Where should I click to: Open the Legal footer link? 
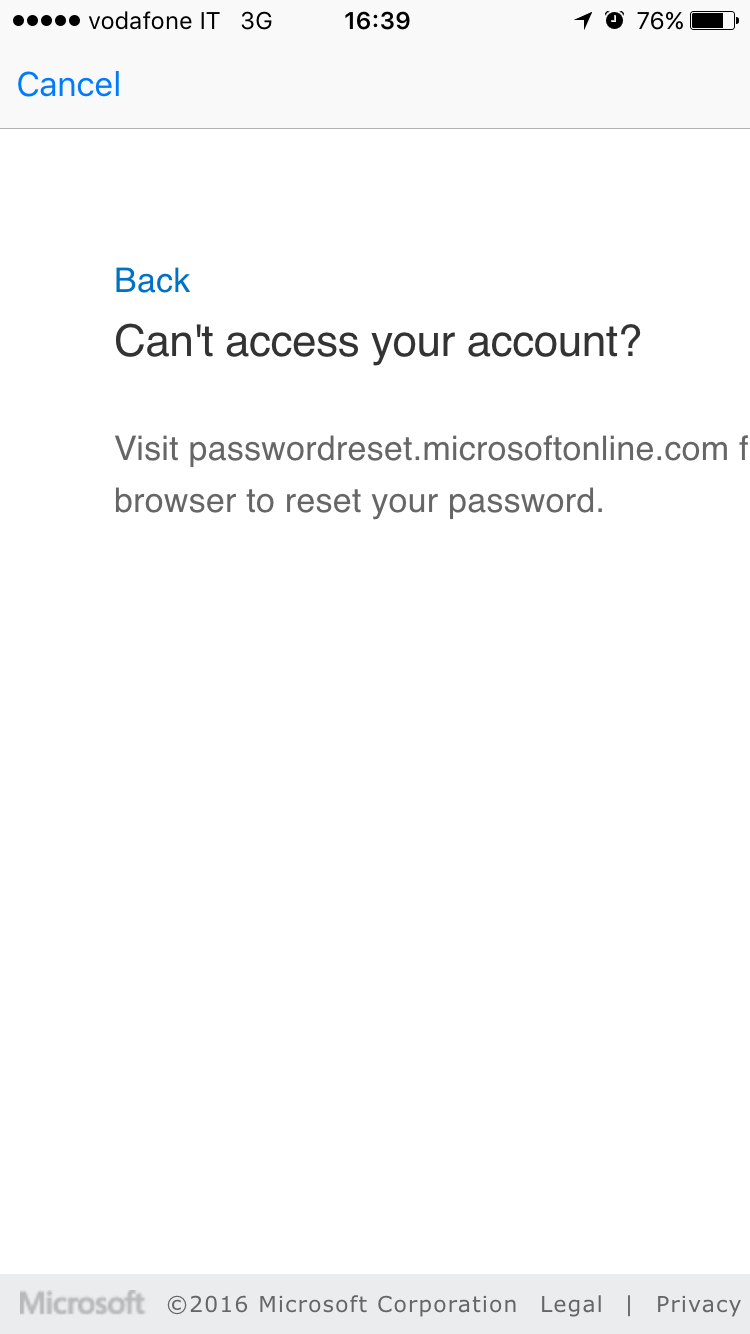pyautogui.click(x=571, y=1304)
